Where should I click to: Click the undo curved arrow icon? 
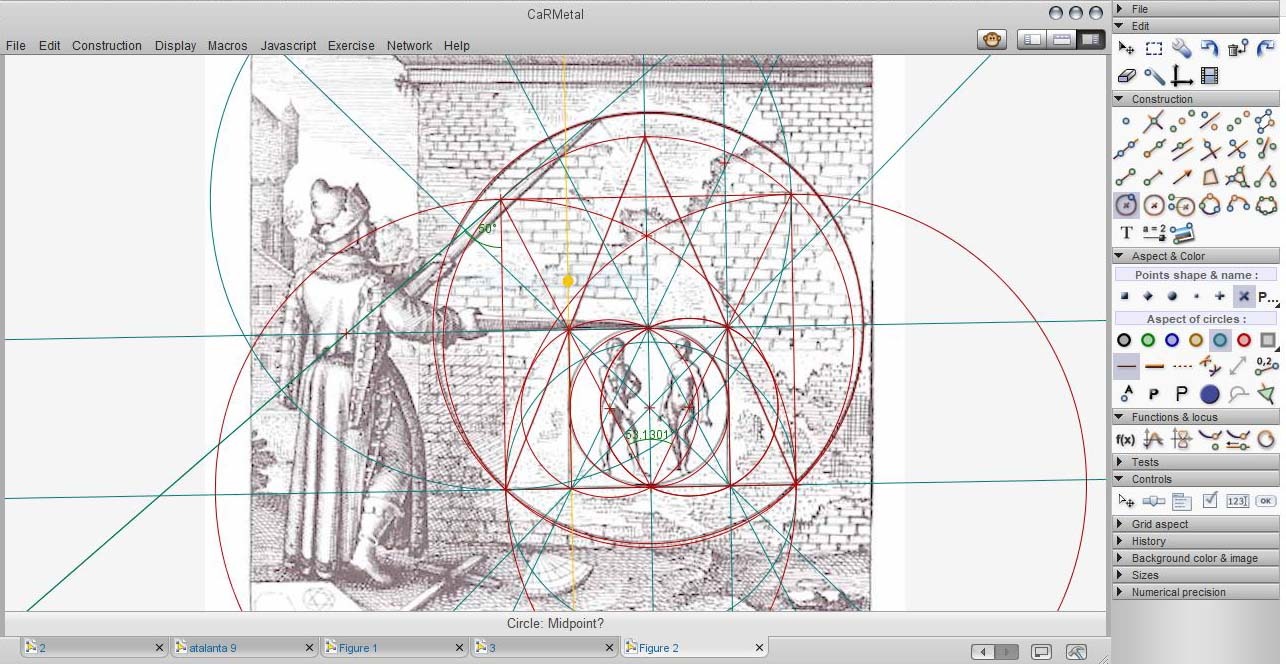(1210, 48)
